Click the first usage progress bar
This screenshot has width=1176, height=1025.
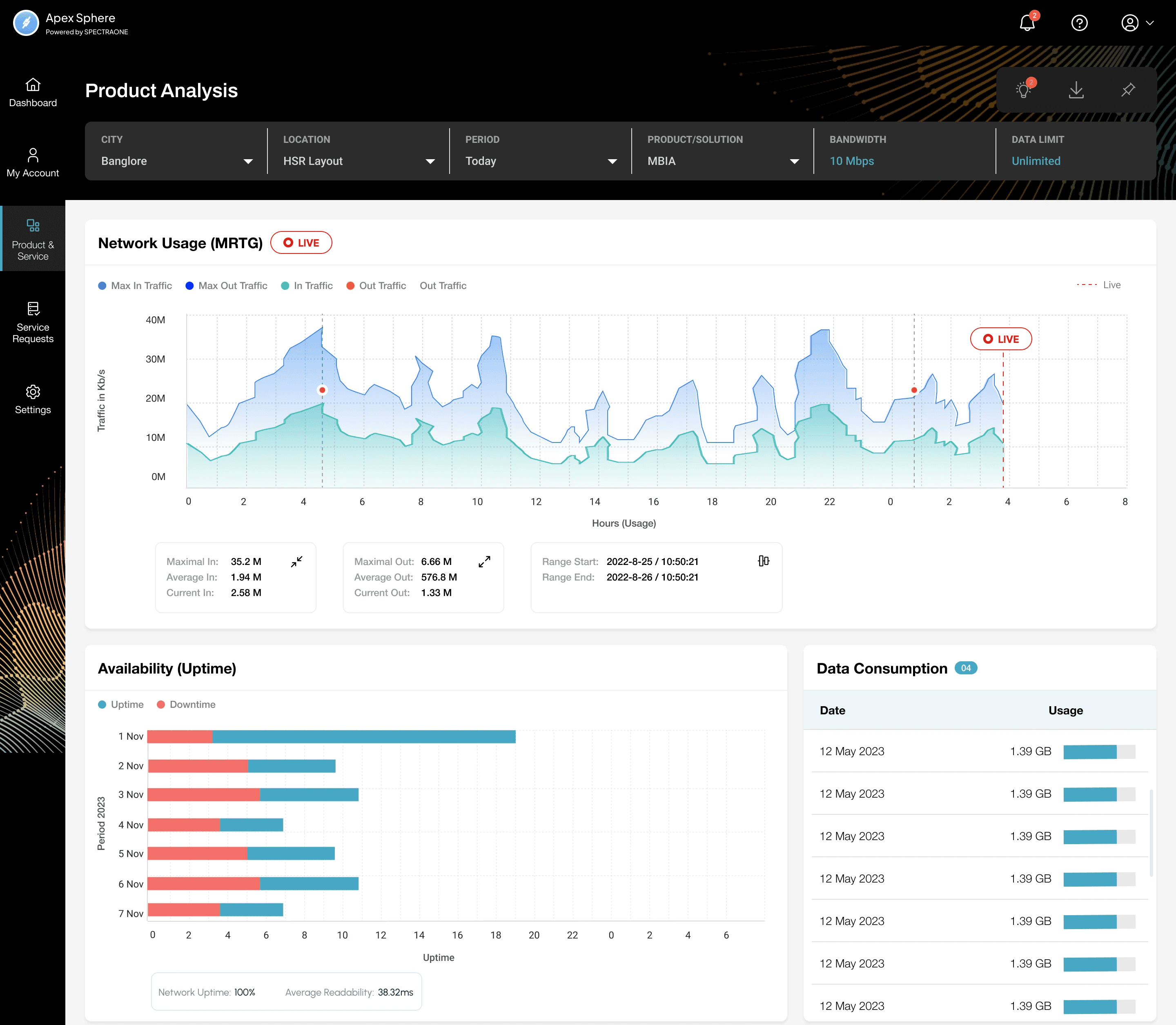(x=1099, y=752)
